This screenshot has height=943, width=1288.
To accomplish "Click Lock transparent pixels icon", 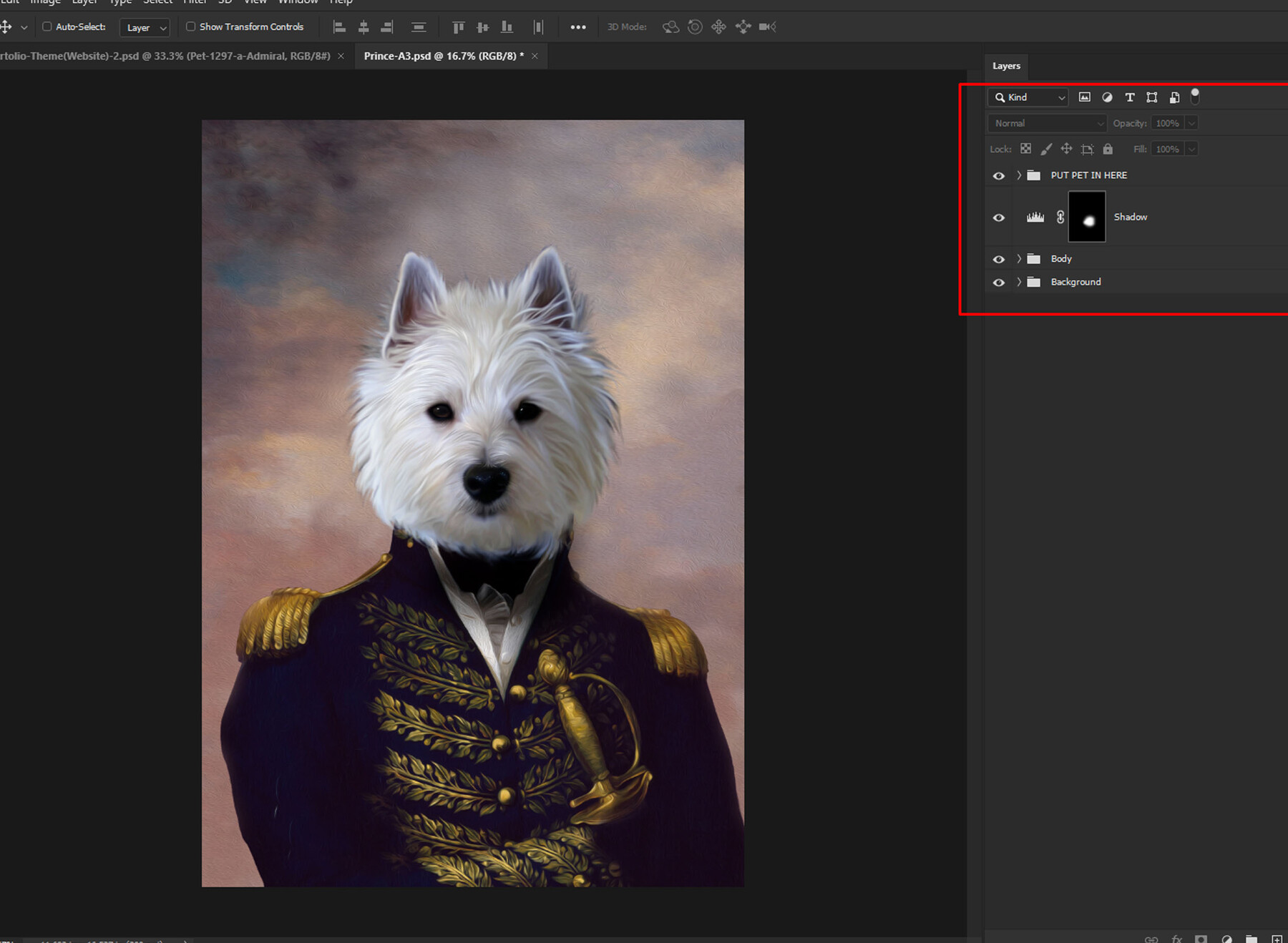I will (x=1025, y=149).
